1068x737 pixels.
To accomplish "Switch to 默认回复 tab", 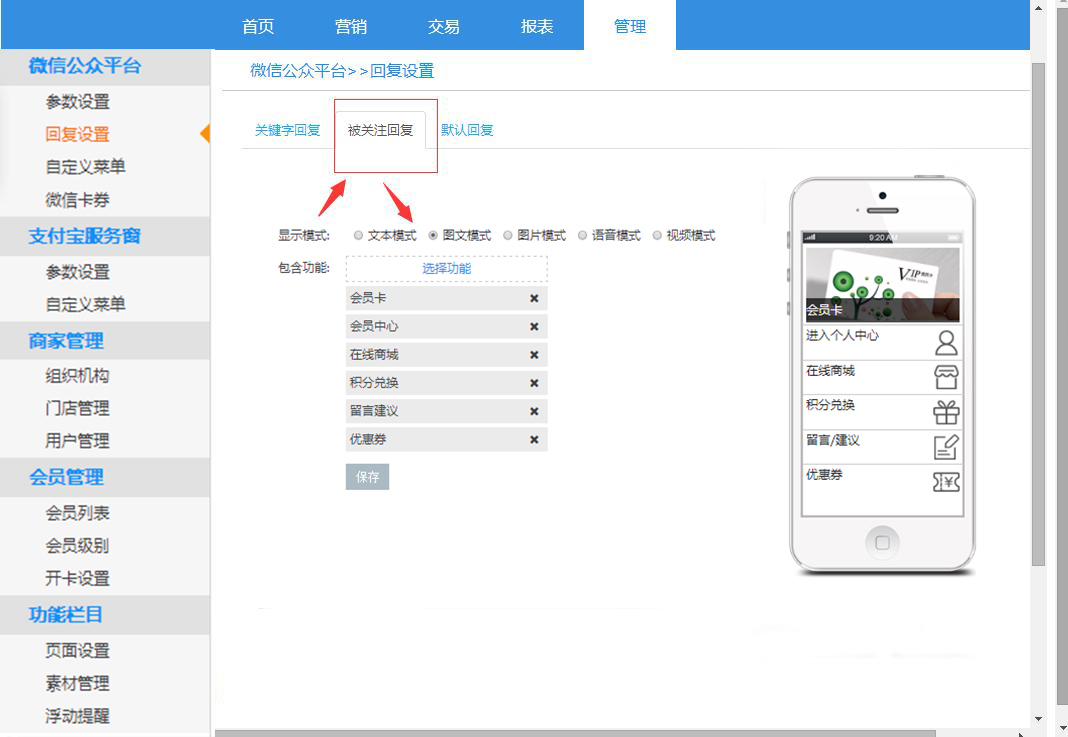I will click(x=467, y=130).
